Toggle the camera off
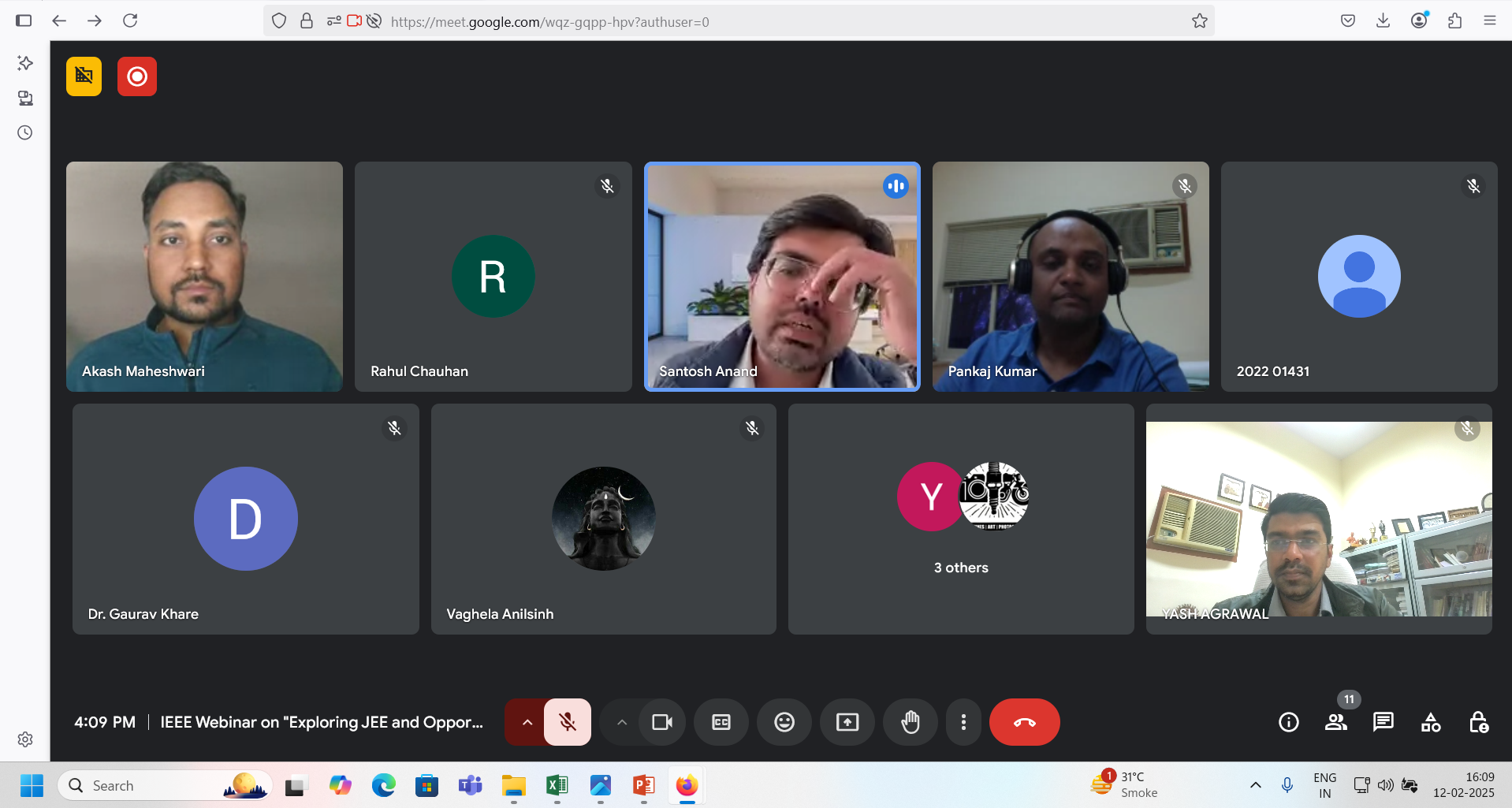Viewport: 1512px width, 808px height. tap(661, 722)
